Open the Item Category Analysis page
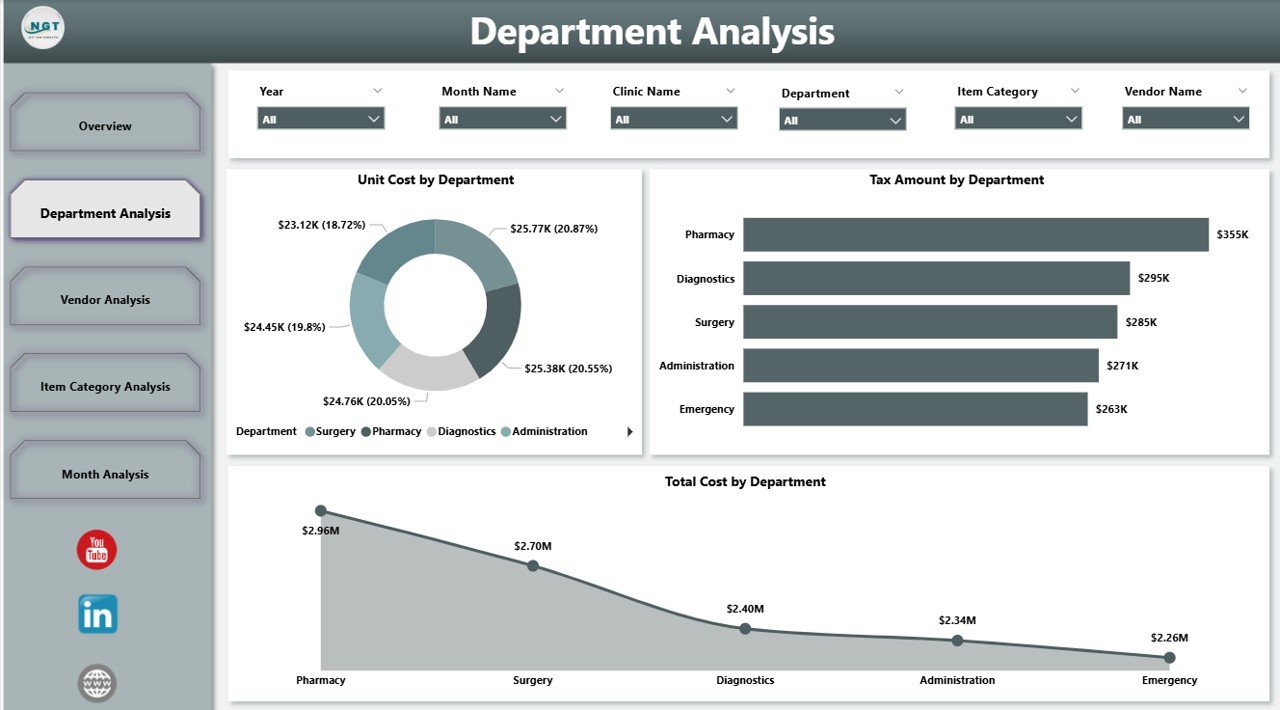The image size is (1280, 710). pos(104,384)
